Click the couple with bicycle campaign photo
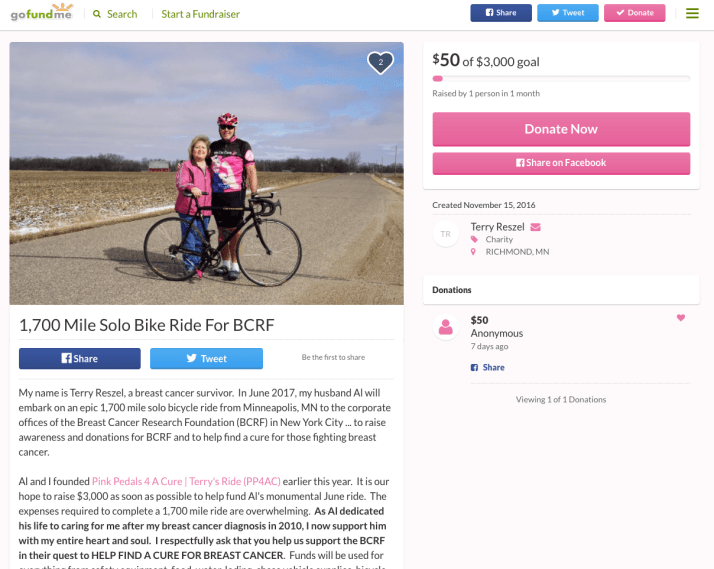714x569 pixels. [206, 173]
